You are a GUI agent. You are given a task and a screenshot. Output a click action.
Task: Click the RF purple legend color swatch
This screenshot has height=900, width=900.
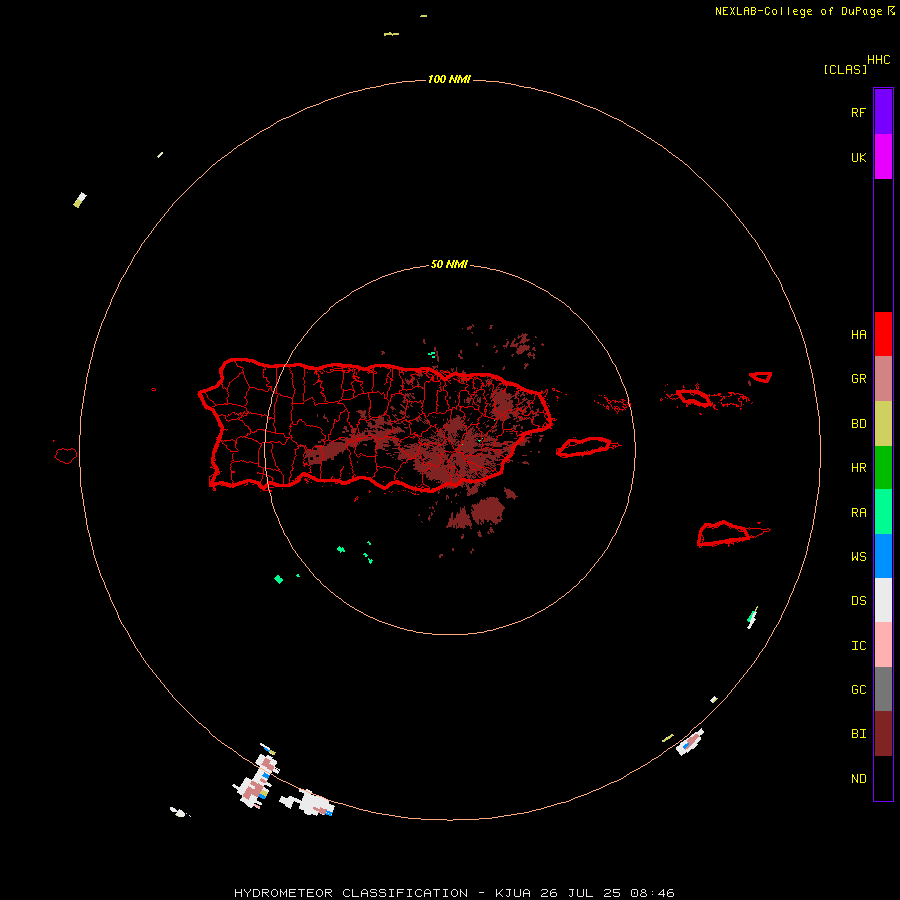883,112
